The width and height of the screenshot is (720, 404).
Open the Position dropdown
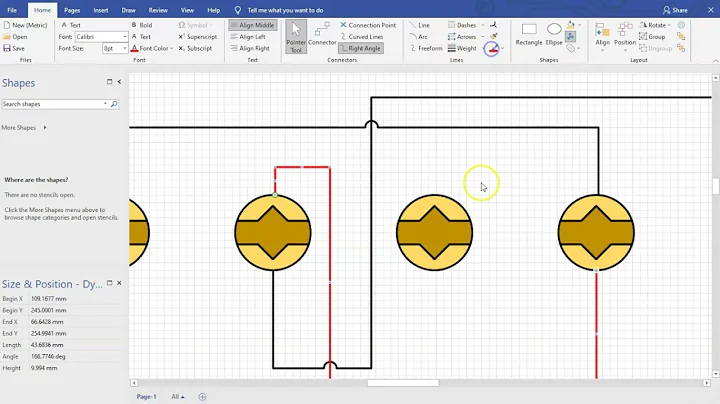click(625, 37)
